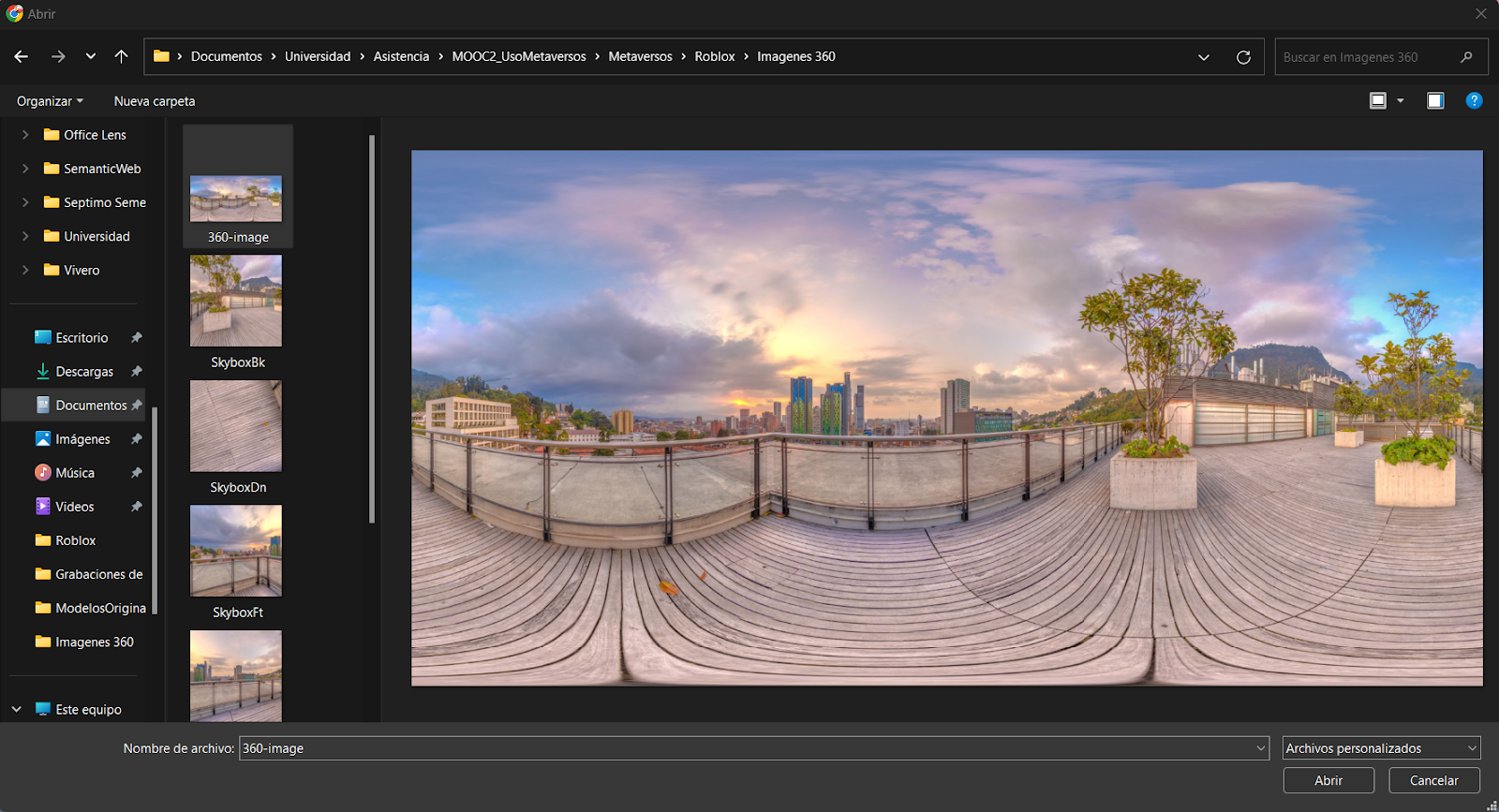Open the help question mark icon
This screenshot has width=1499, height=812.
tap(1474, 101)
